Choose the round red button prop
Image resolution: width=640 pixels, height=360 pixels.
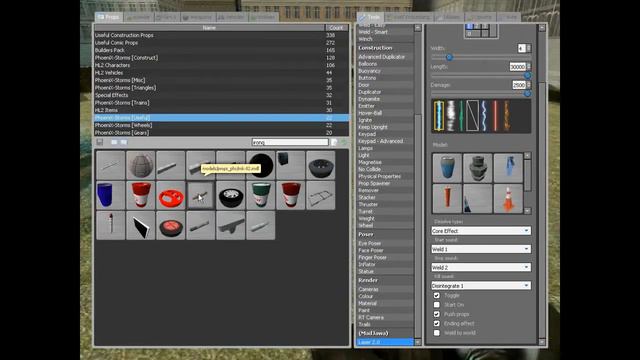pos(171,225)
